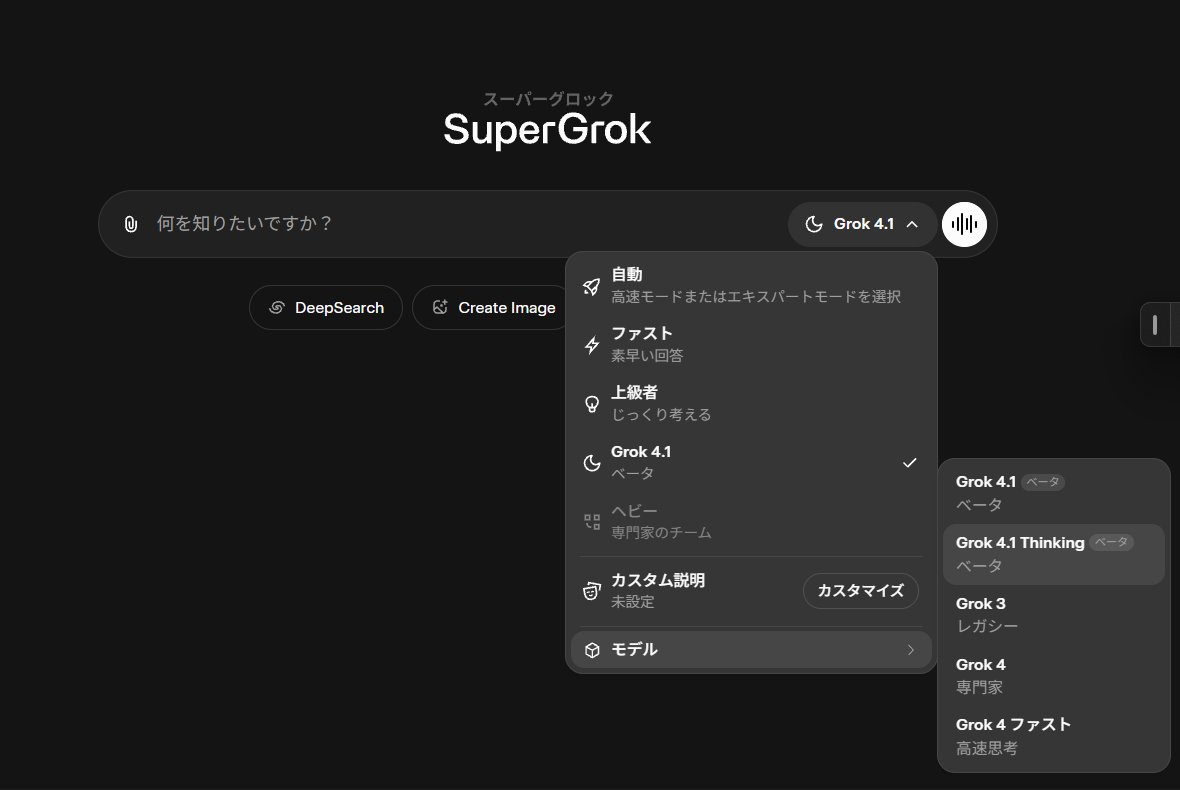Pick Grok 4 専門家 model
Viewport: 1180px width, 790px height.
(x=1054, y=676)
